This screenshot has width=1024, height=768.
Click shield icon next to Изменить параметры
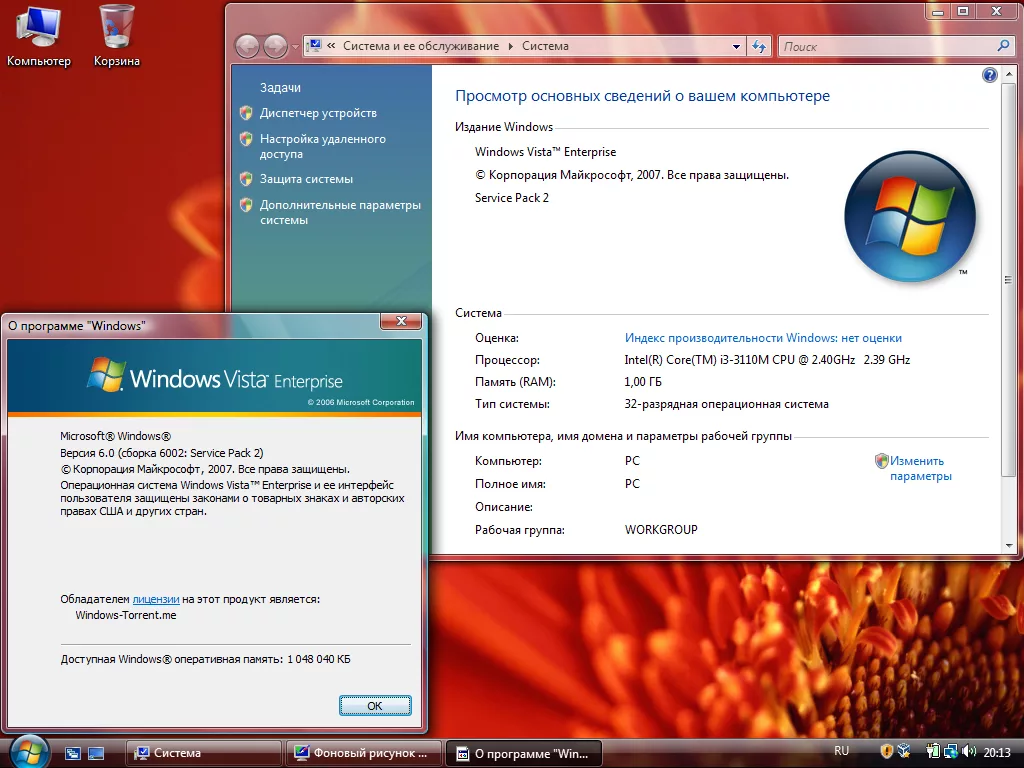point(882,461)
